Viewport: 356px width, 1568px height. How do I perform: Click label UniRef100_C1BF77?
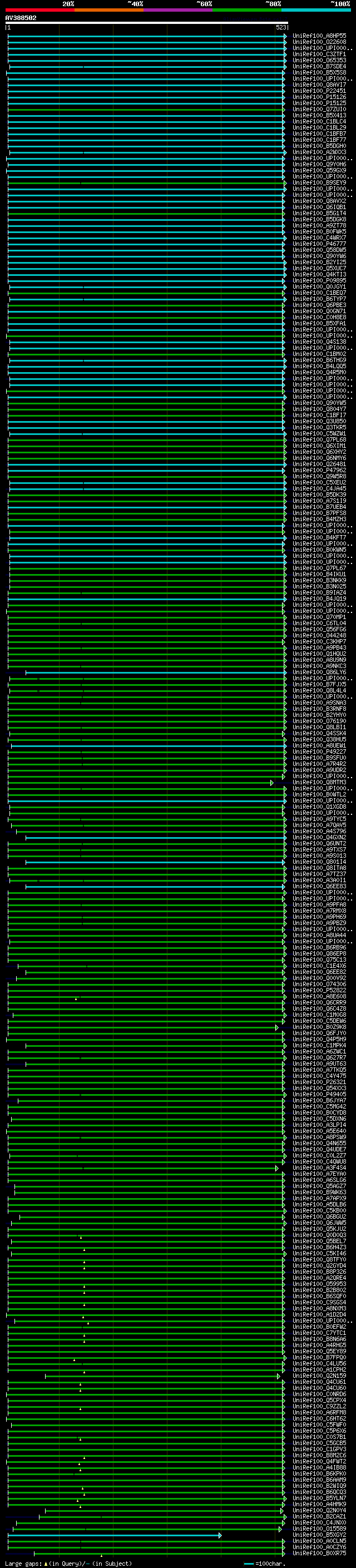click(319, 140)
